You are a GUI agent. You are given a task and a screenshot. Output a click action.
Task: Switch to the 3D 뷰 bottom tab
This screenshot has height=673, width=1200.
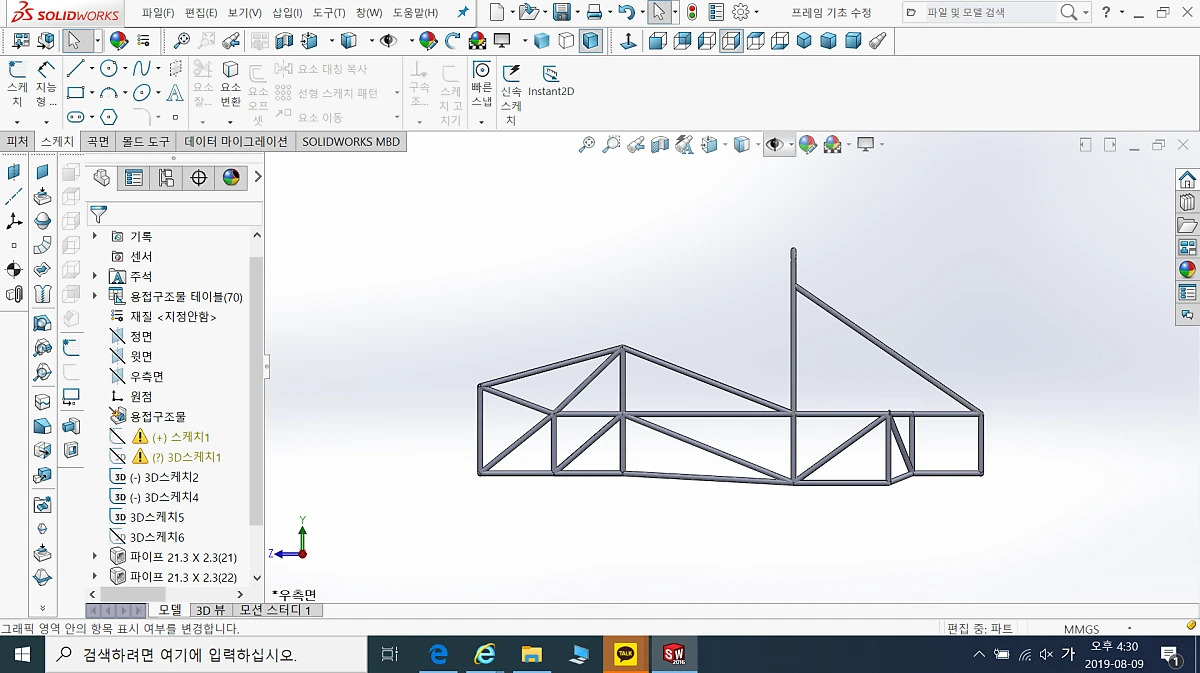(210, 610)
